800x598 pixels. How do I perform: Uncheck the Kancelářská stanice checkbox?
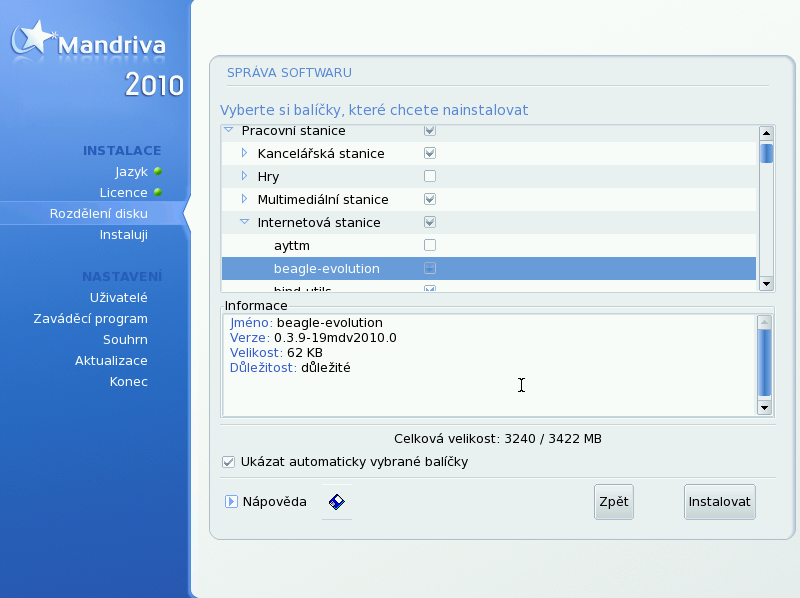pos(430,153)
